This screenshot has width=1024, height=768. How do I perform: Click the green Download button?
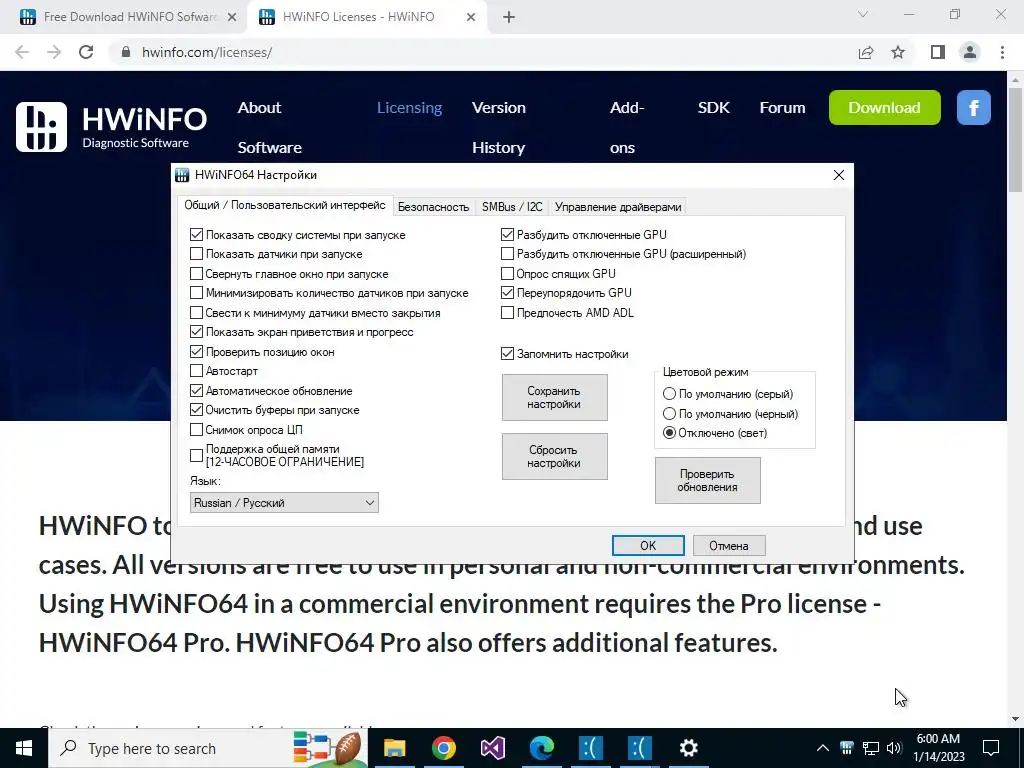(x=884, y=108)
